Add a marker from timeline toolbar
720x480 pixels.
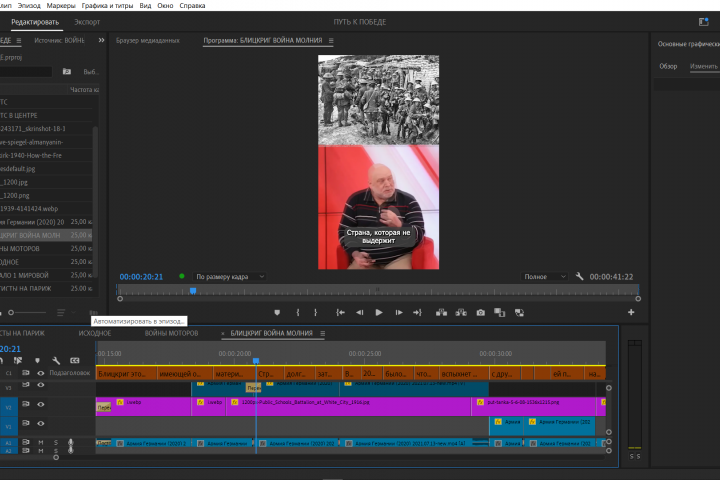click(x=38, y=361)
